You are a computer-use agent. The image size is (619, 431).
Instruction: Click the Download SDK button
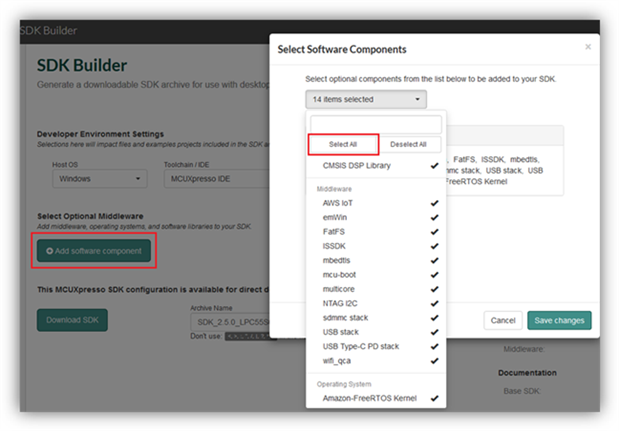(72, 320)
